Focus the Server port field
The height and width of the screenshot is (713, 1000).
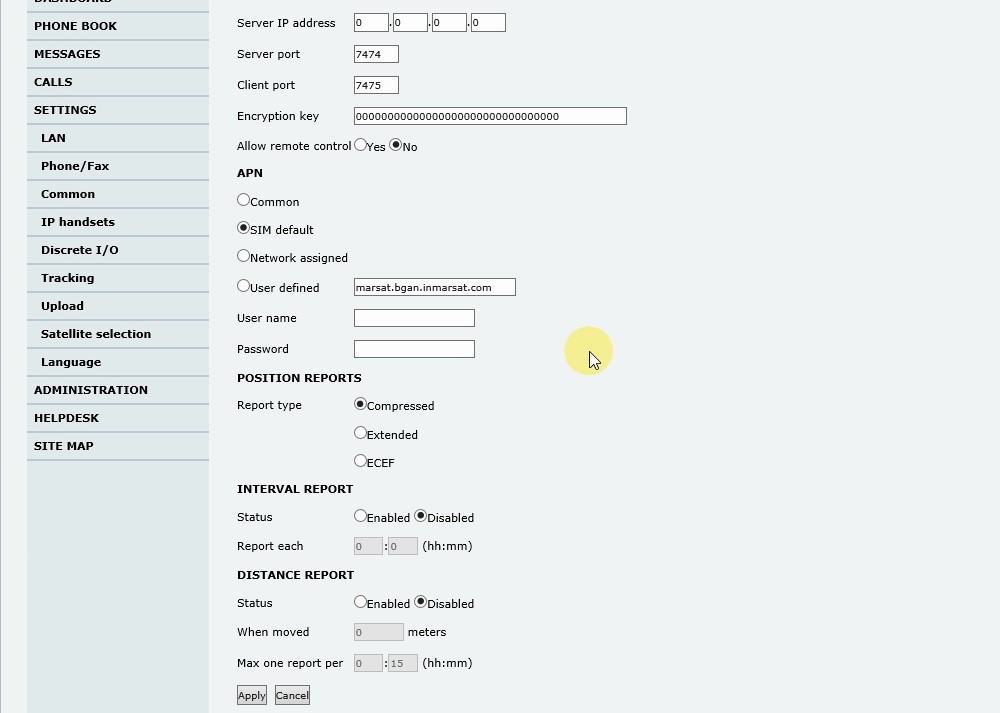coord(376,54)
